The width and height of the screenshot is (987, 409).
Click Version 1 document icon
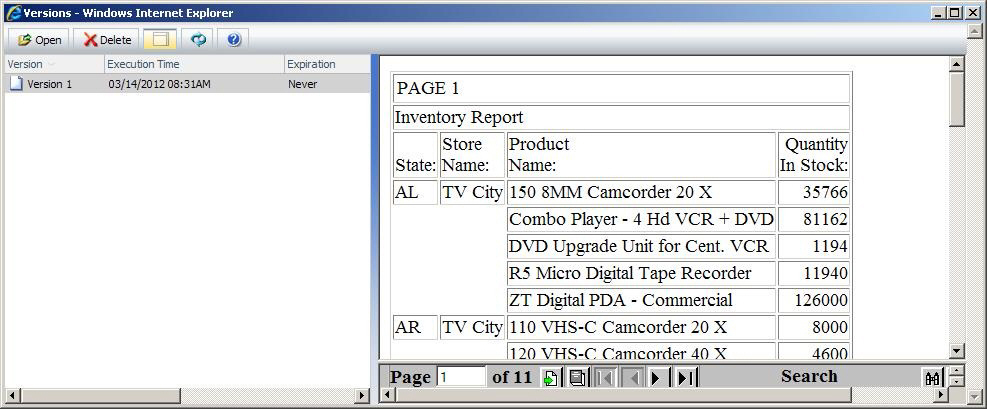[x=16, y=83]
